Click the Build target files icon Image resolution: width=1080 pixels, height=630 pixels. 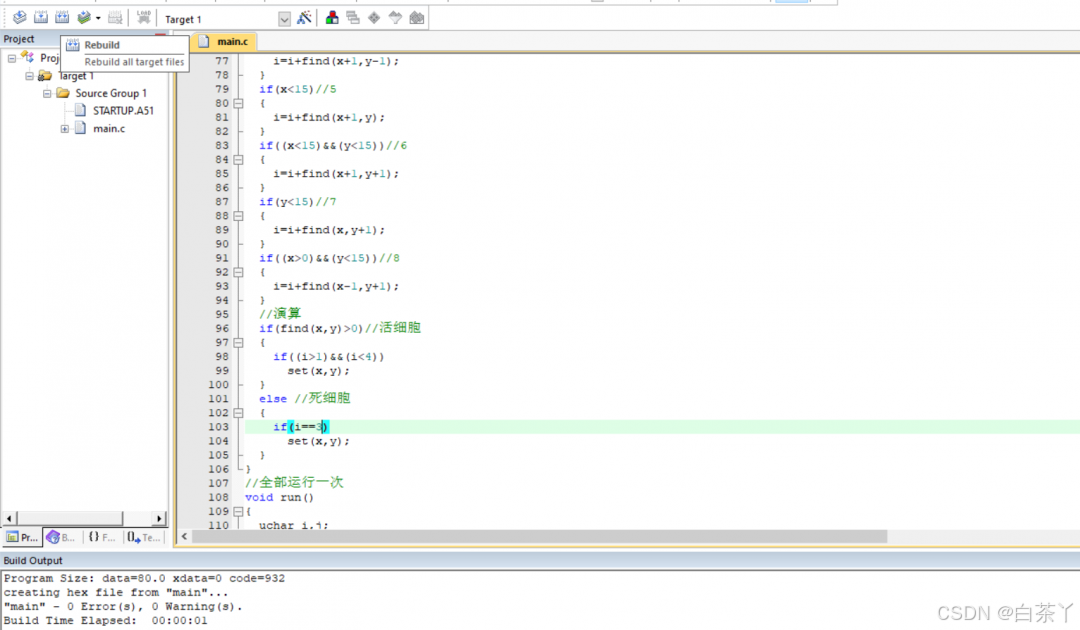coord(41,18)
